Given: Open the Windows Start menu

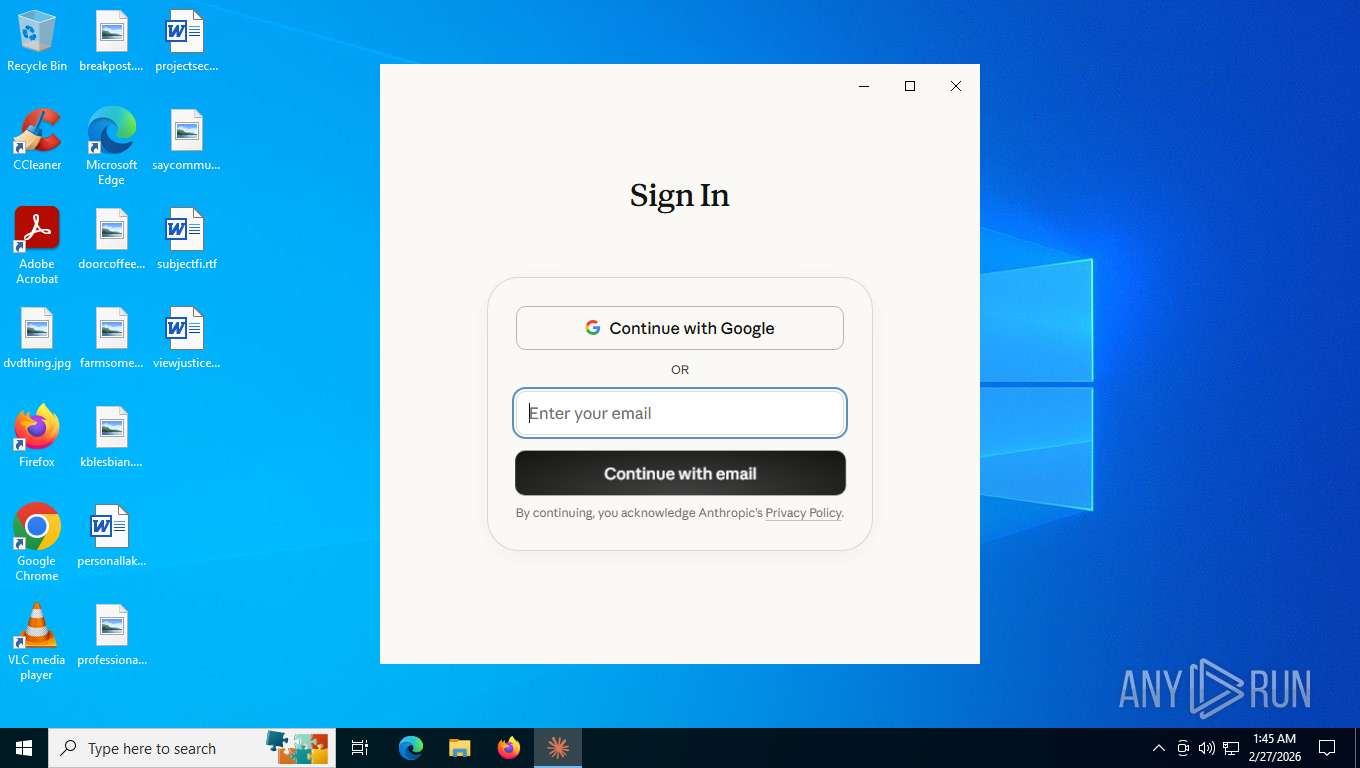Looking at the screenshot, I should point(24,748).
